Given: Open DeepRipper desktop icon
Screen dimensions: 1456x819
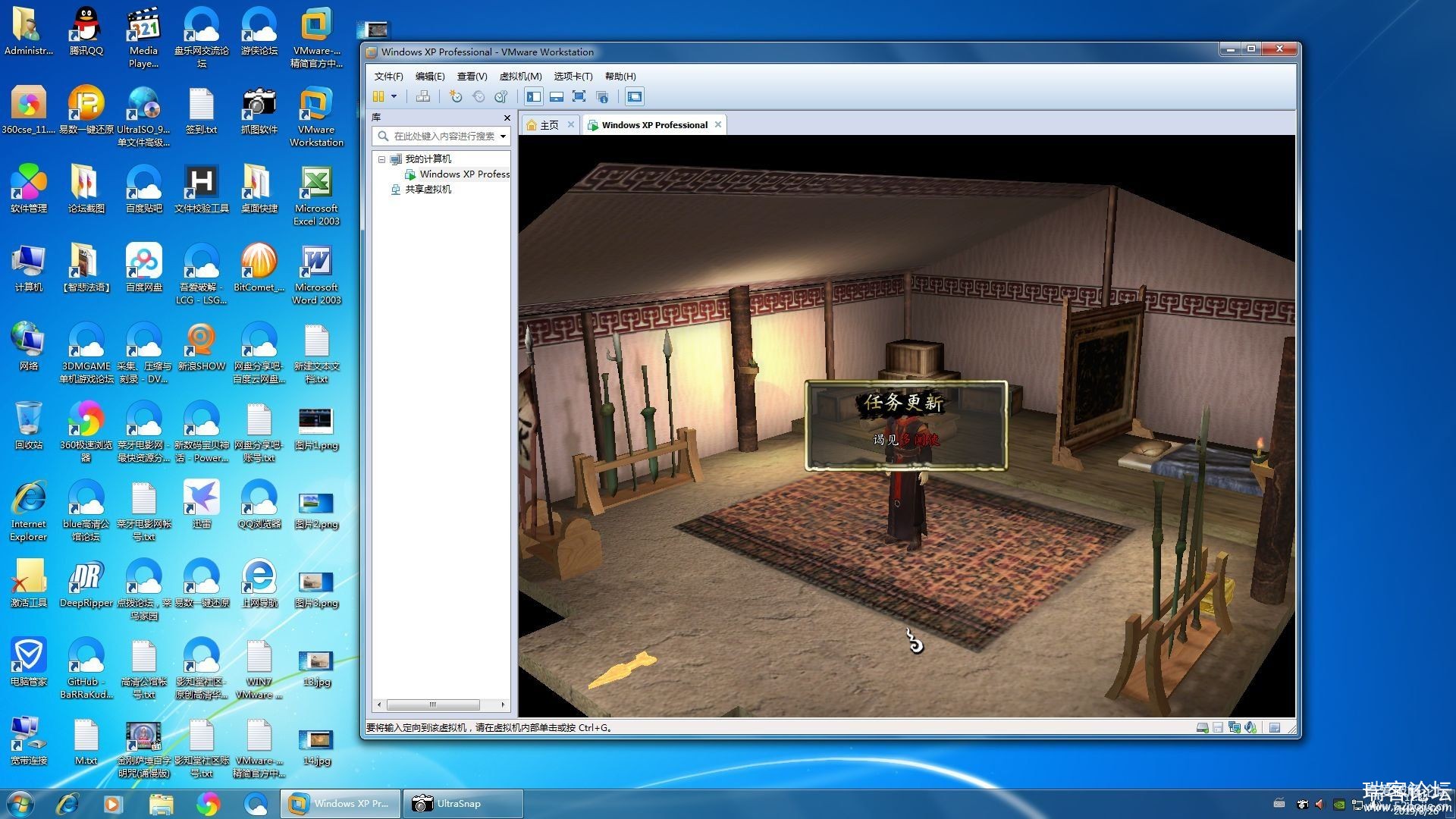Looking at the screenshot, I should 86,584.
